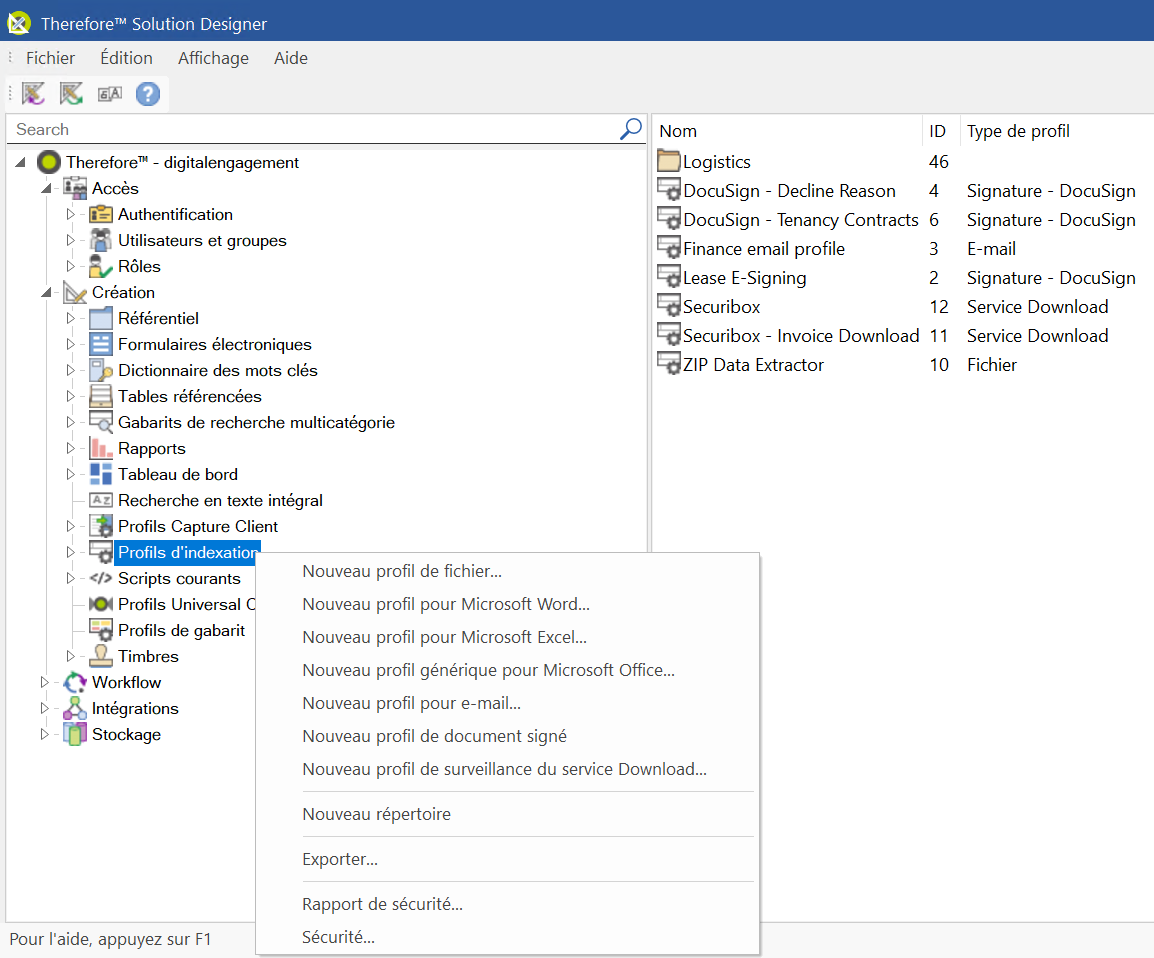Select the Securibox - Invoice Download row
Screen dimensions: 1154x958
pos(903,336)
